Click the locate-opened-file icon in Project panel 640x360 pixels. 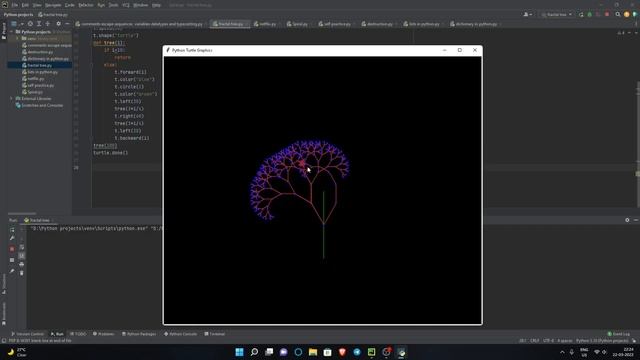tap(30, 24)
